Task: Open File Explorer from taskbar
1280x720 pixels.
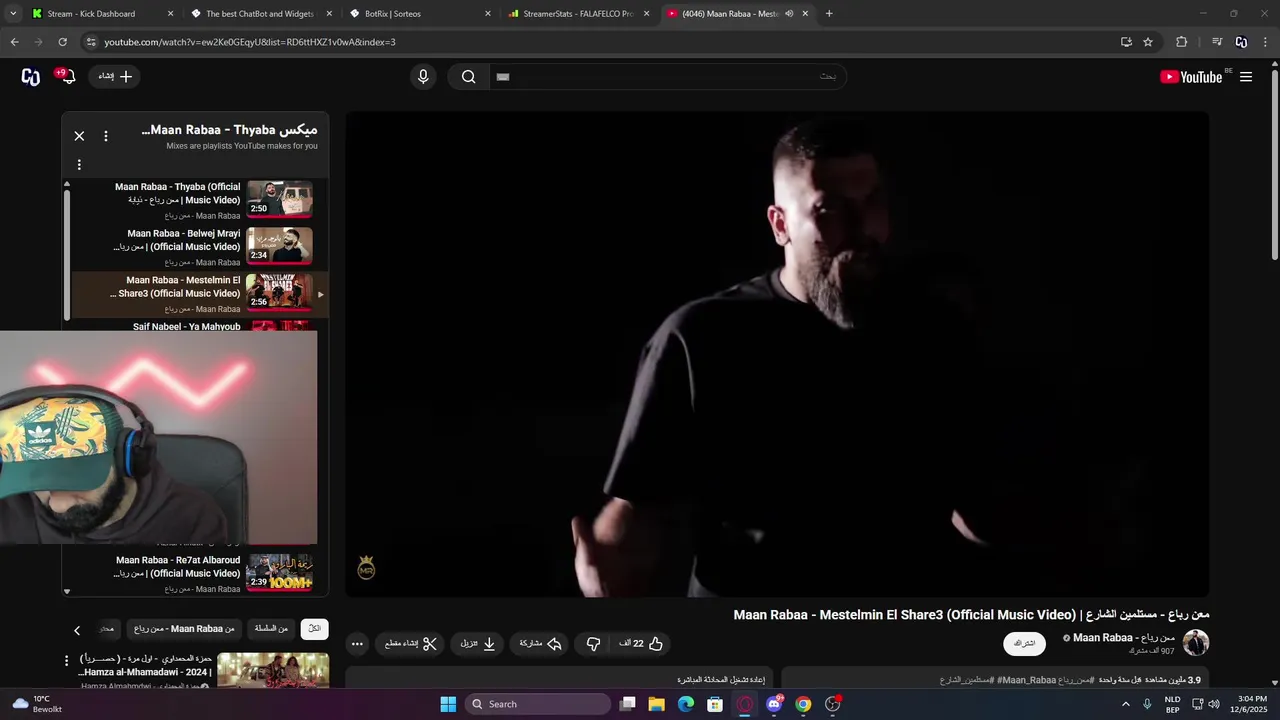Action: point(657,704)
